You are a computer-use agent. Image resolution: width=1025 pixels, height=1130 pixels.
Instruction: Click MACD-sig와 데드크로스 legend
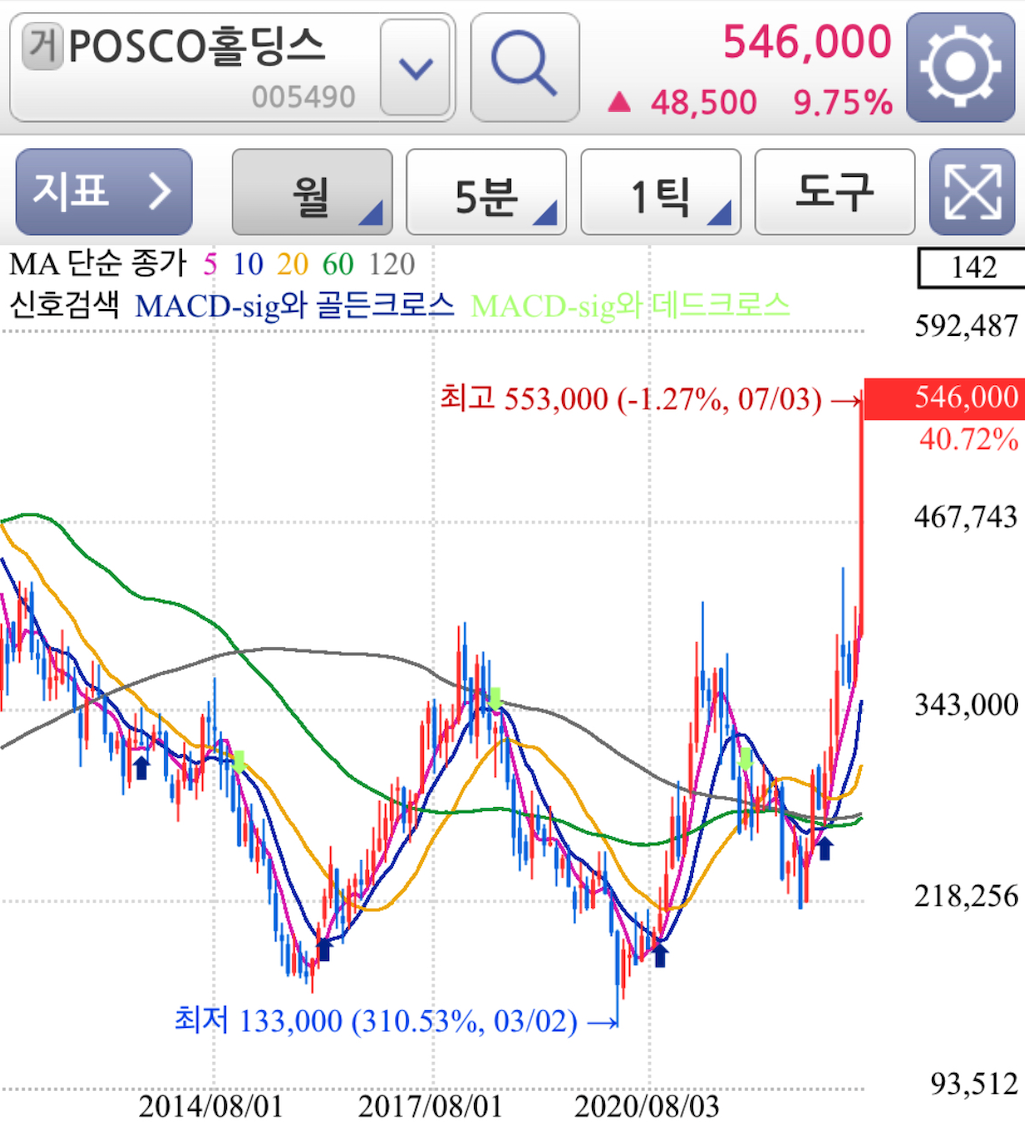[631, 306]
